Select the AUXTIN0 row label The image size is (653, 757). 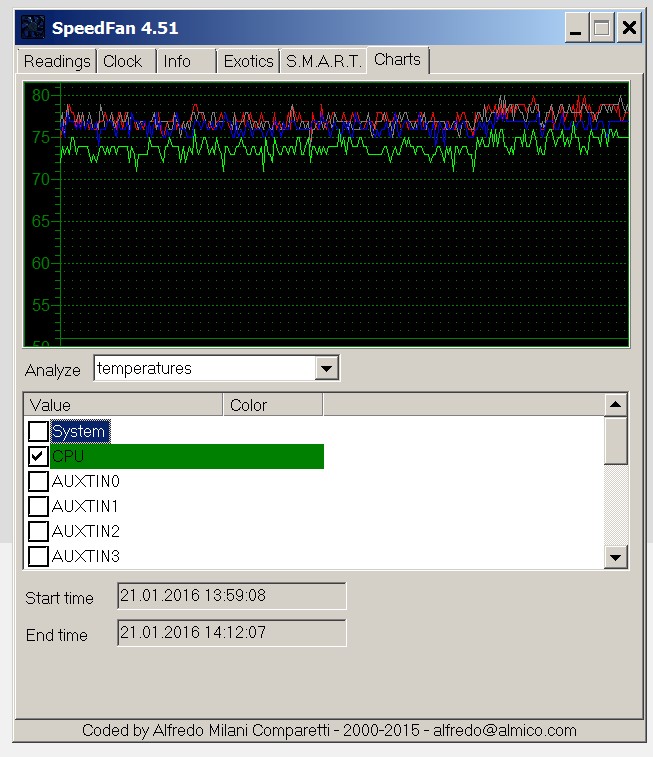tap(86, 481)
